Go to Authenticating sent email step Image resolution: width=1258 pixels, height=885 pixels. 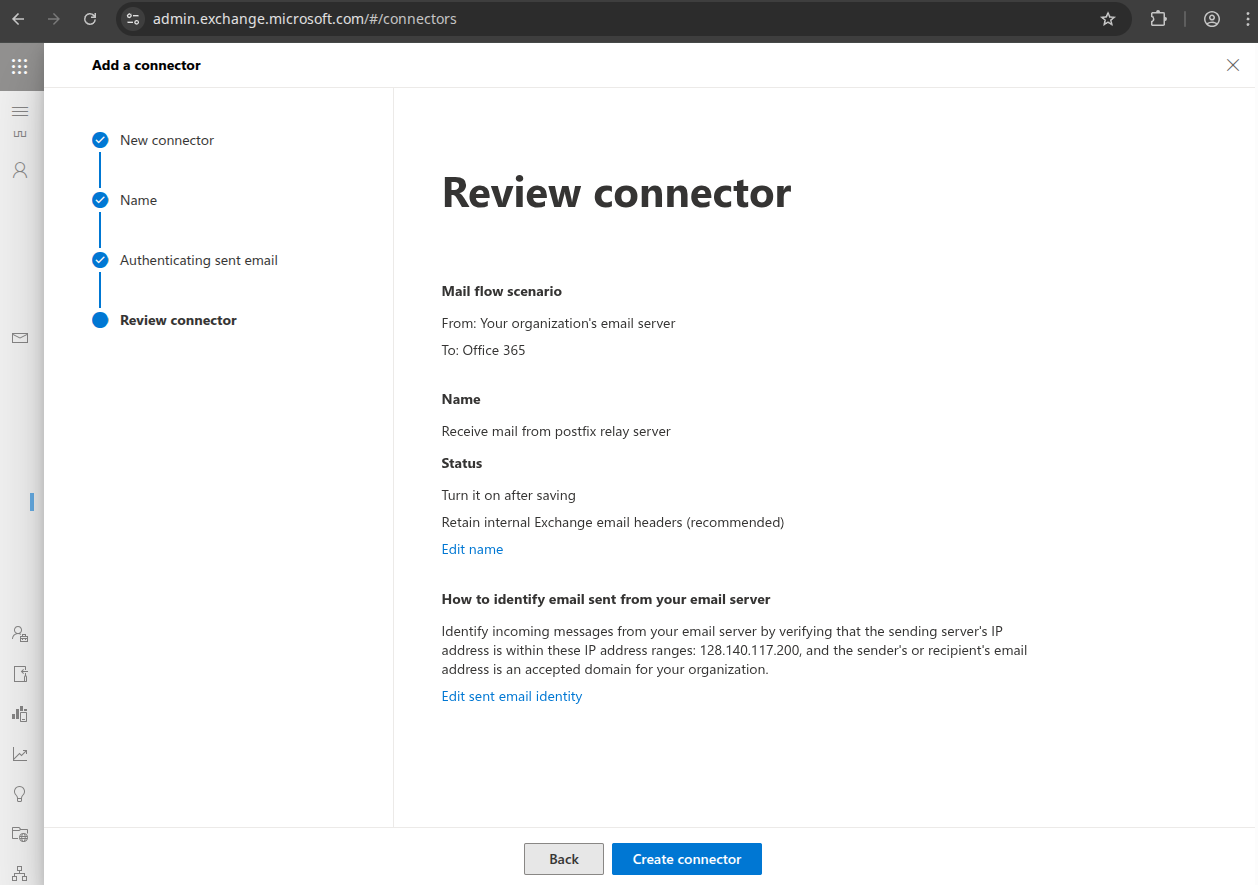click(x=185, y=260)
